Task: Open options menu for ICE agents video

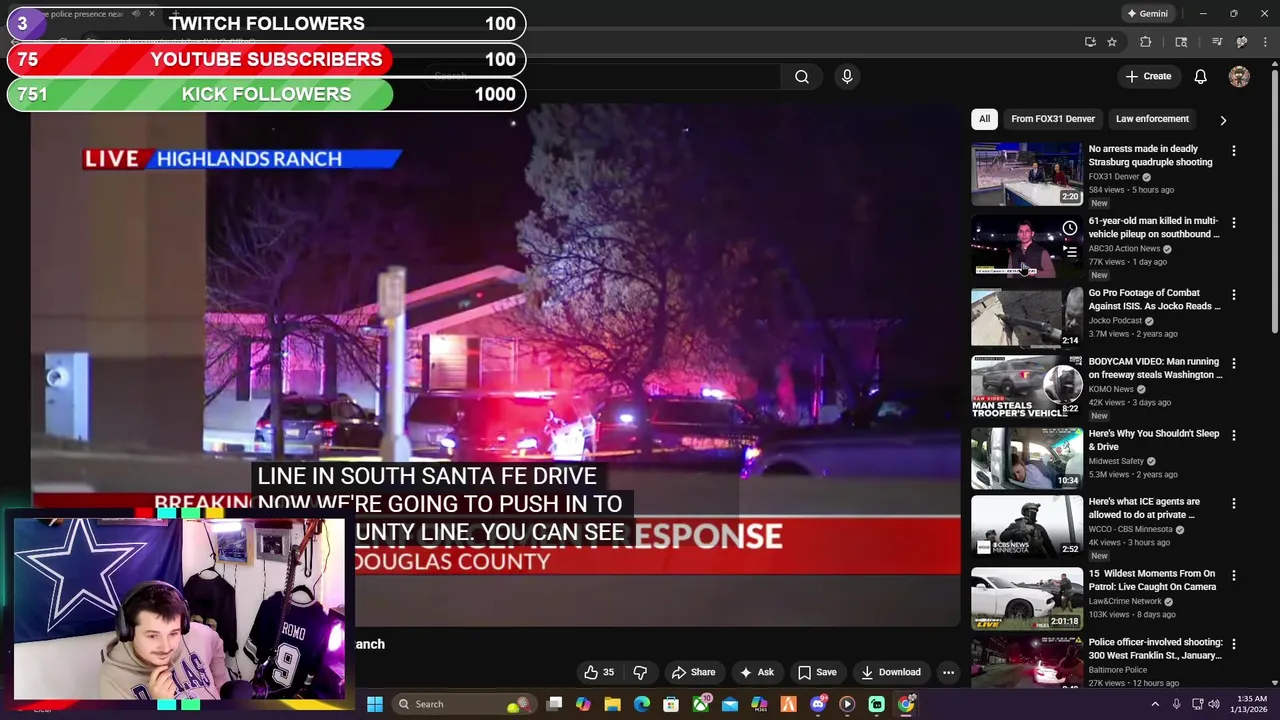Action: 1233,503
